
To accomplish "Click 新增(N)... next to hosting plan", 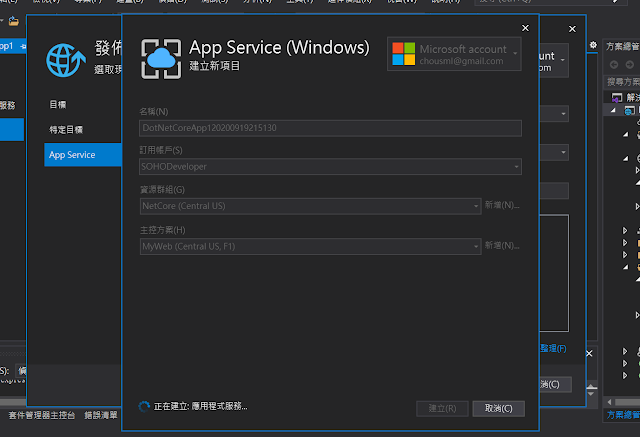I will (502, 246).
